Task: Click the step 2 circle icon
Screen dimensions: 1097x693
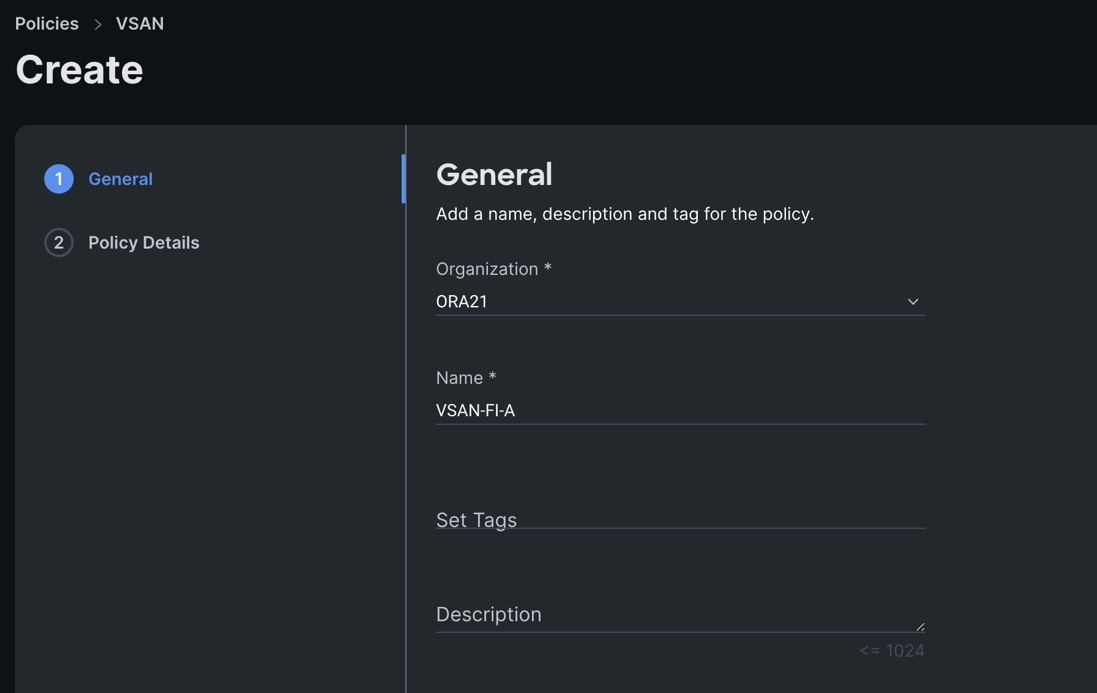Action: pos(59,243)
